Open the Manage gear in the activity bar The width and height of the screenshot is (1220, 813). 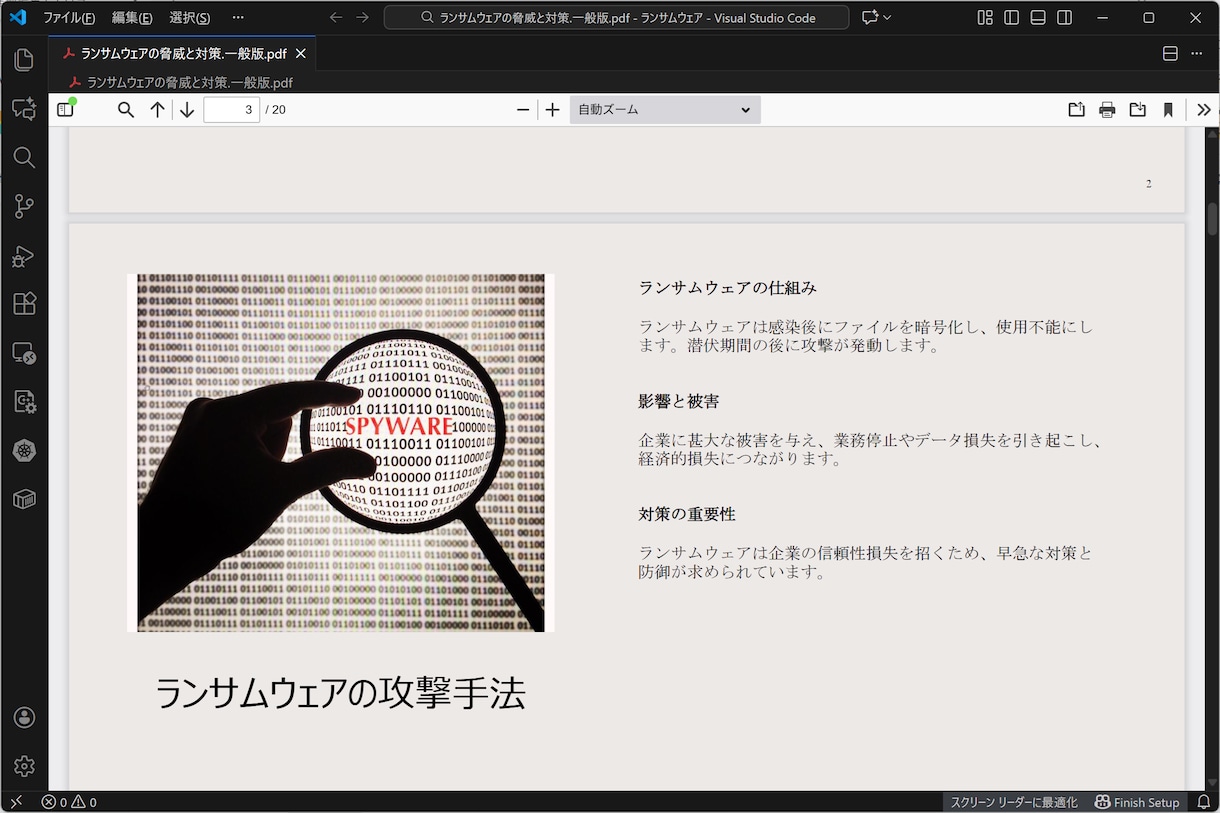24,766
